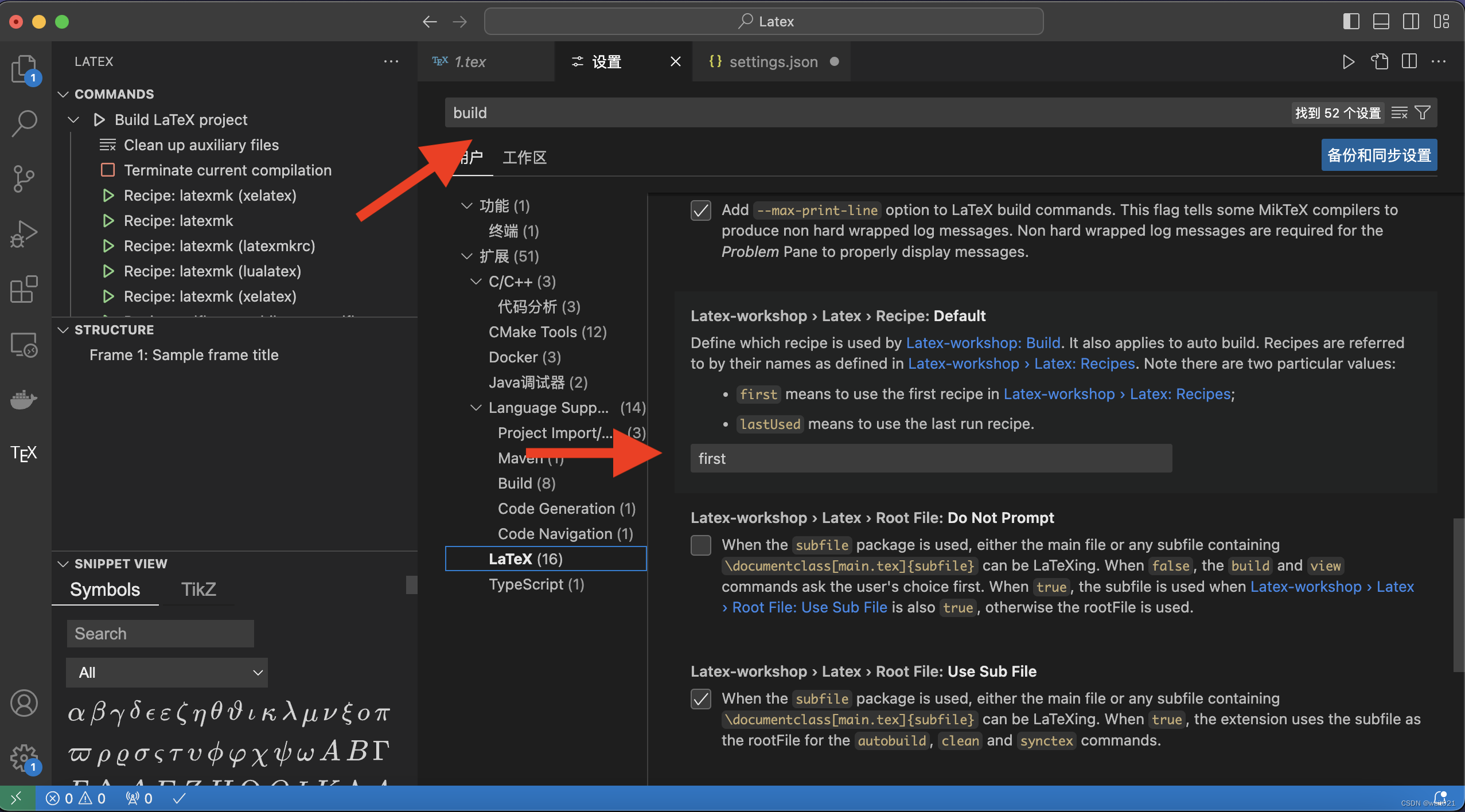Open the Source Control view

[x=24, y=179]
